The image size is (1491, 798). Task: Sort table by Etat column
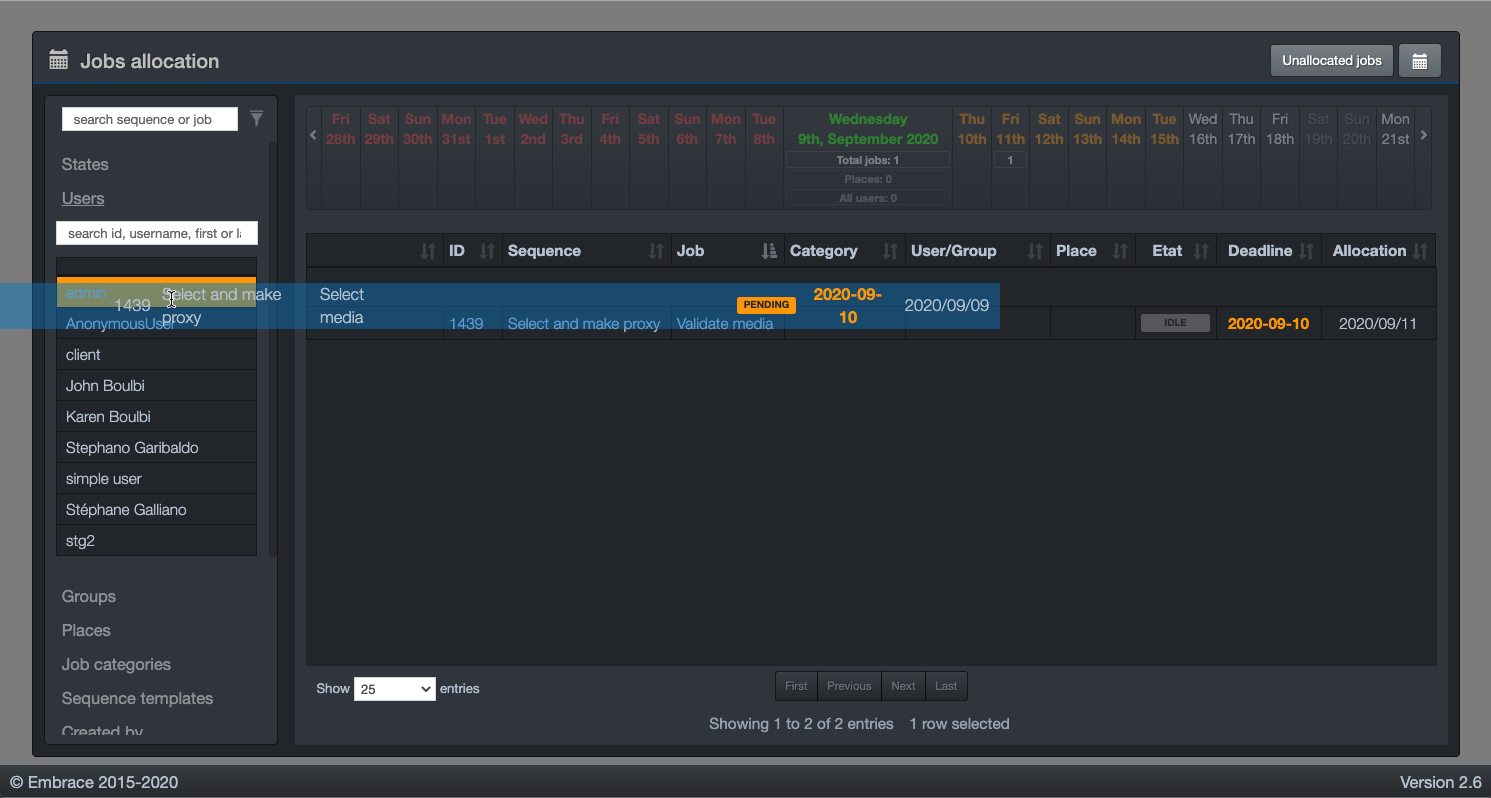(1176, 251)
